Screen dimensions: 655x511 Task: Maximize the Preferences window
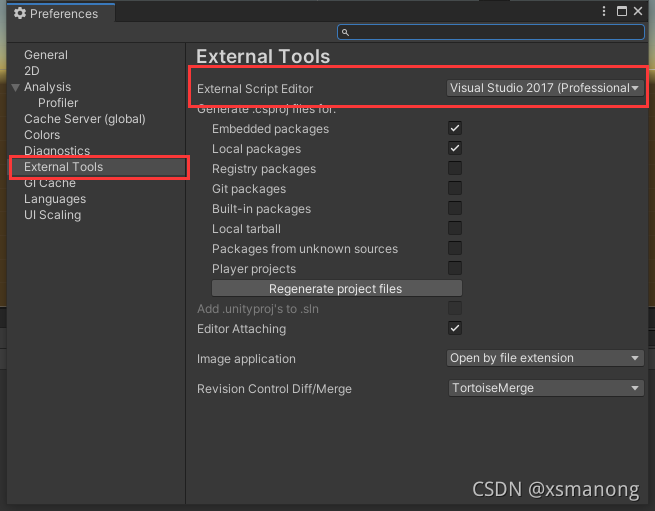coord(622,11)
